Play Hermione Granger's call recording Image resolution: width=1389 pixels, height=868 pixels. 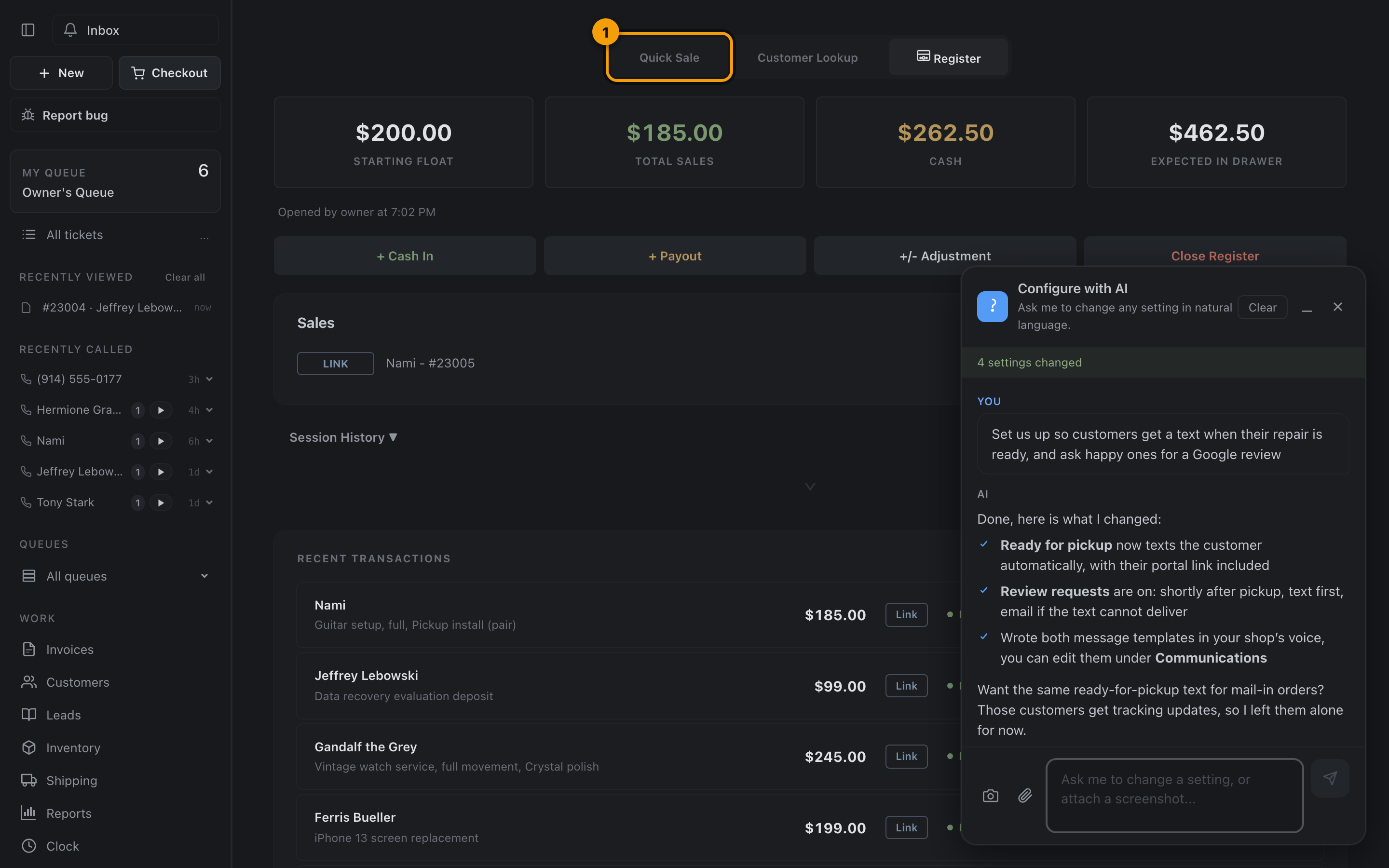pos(161,410)
